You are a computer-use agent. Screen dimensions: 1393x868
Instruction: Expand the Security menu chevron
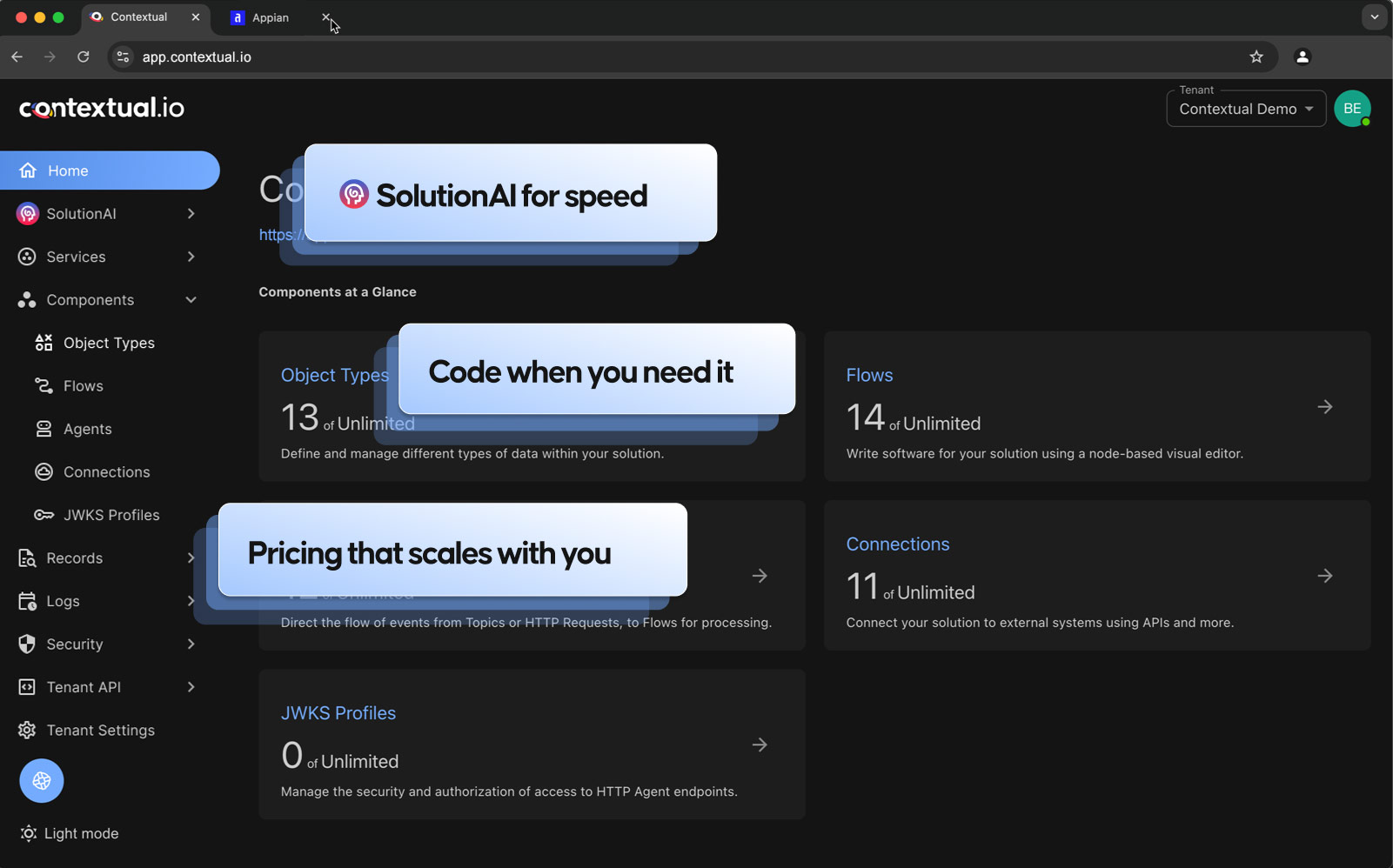coord(191,644)
